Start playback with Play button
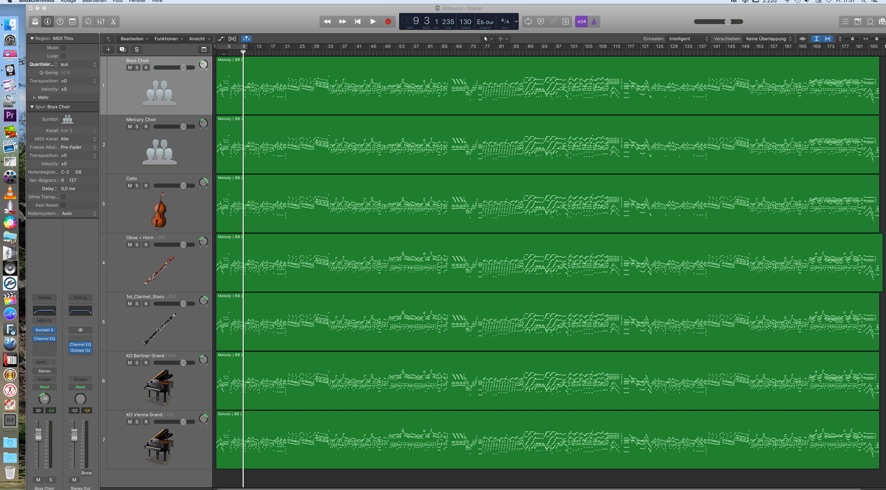The height and width of the screenshot is (490, 886). click(x=373, y=21)
